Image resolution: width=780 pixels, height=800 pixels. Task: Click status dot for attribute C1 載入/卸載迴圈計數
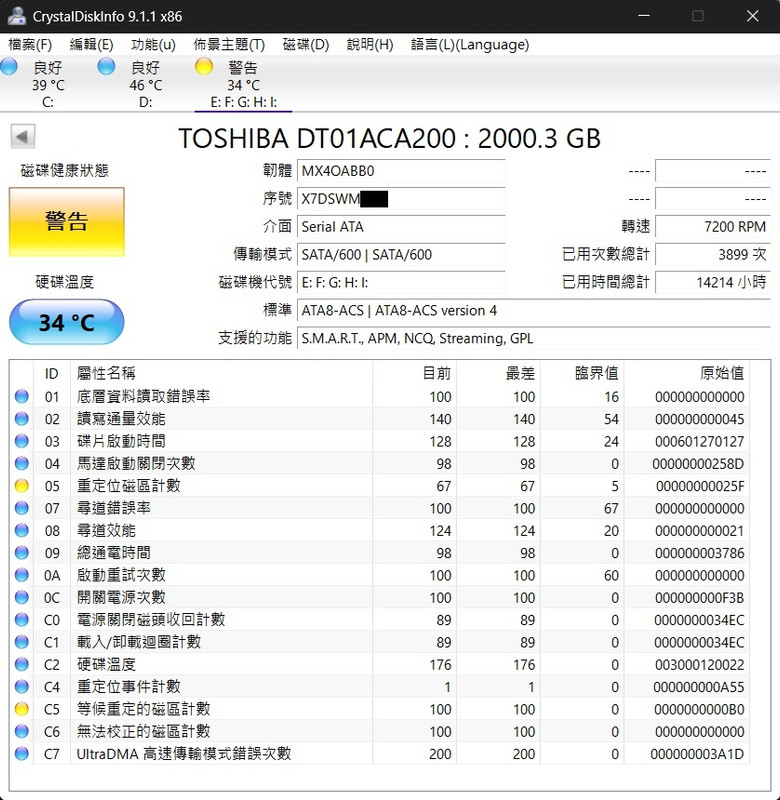pos(21,642)
